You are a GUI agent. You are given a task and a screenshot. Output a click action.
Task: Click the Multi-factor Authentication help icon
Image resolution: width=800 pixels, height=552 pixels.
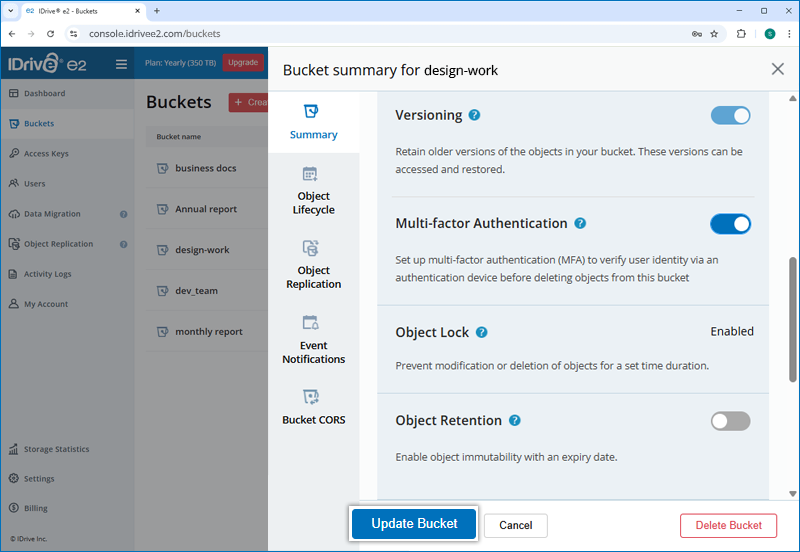580,224
